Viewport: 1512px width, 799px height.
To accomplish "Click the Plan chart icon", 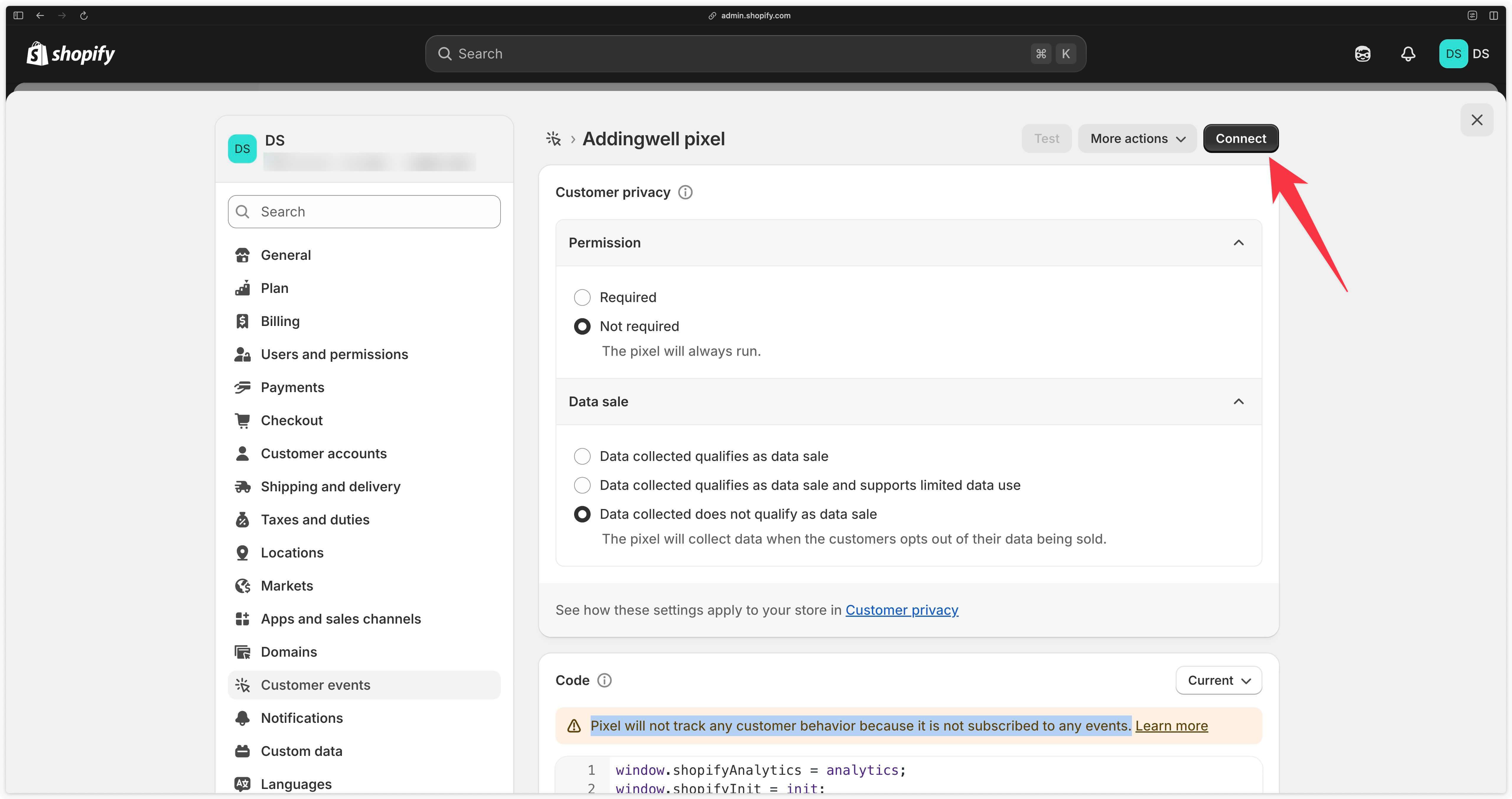I will 242,288.
